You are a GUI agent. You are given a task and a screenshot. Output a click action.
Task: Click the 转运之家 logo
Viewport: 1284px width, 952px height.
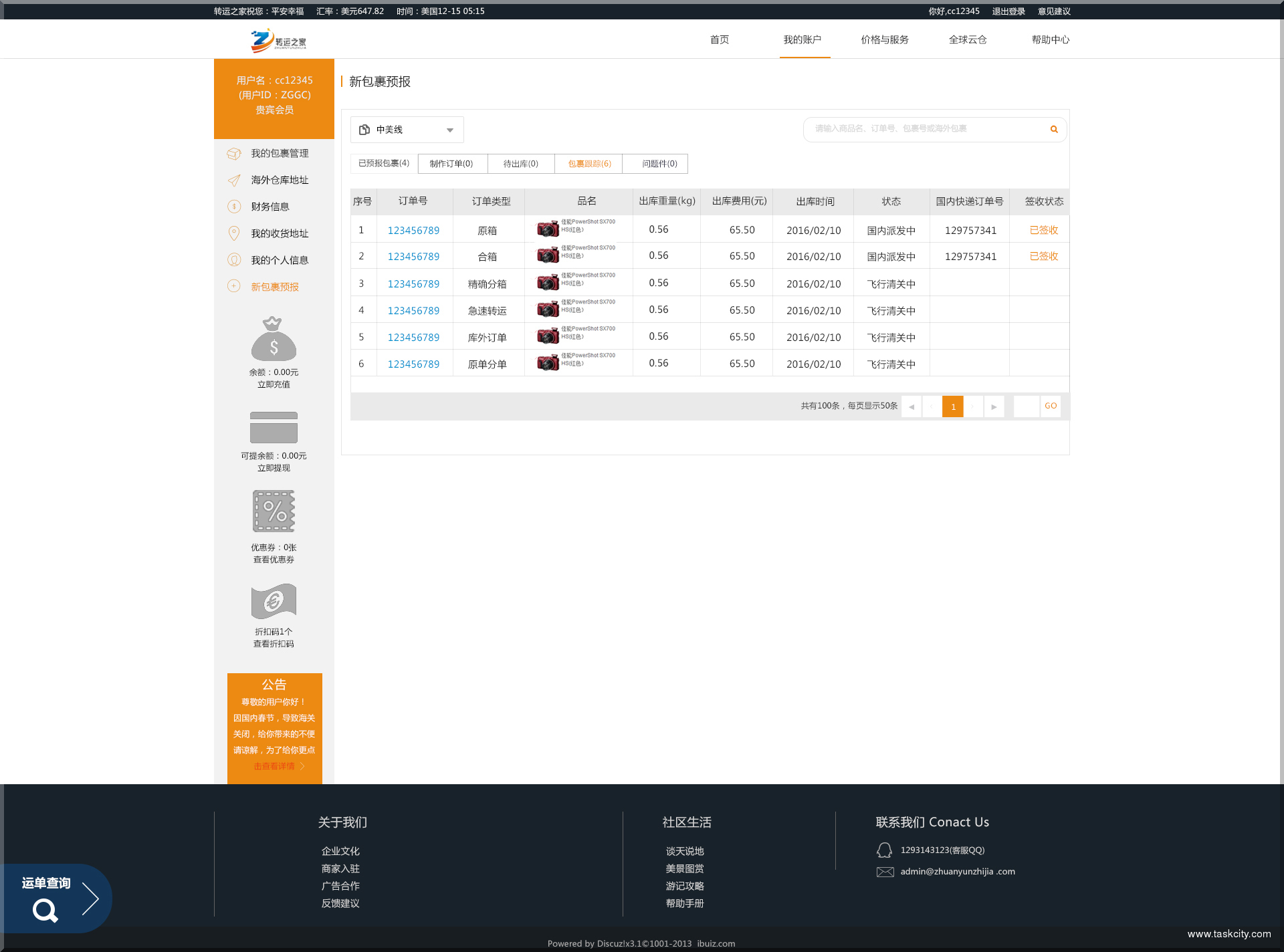click(278, 41)
